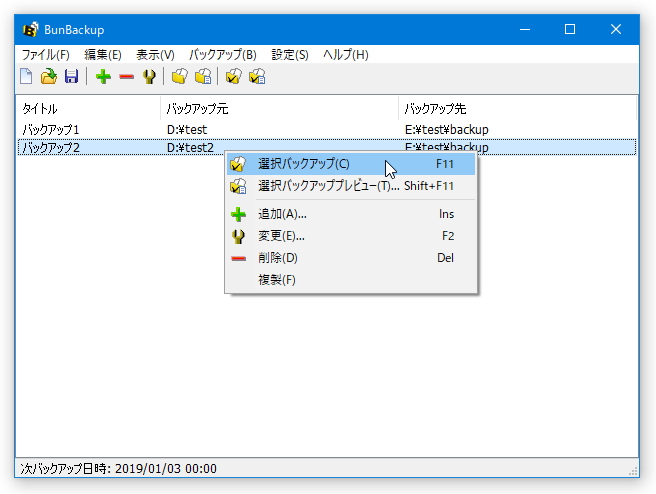The height and width of the screenshot is (494, 656).
Task: Click the D:¥test source path cell
Action: coord(187,130)
